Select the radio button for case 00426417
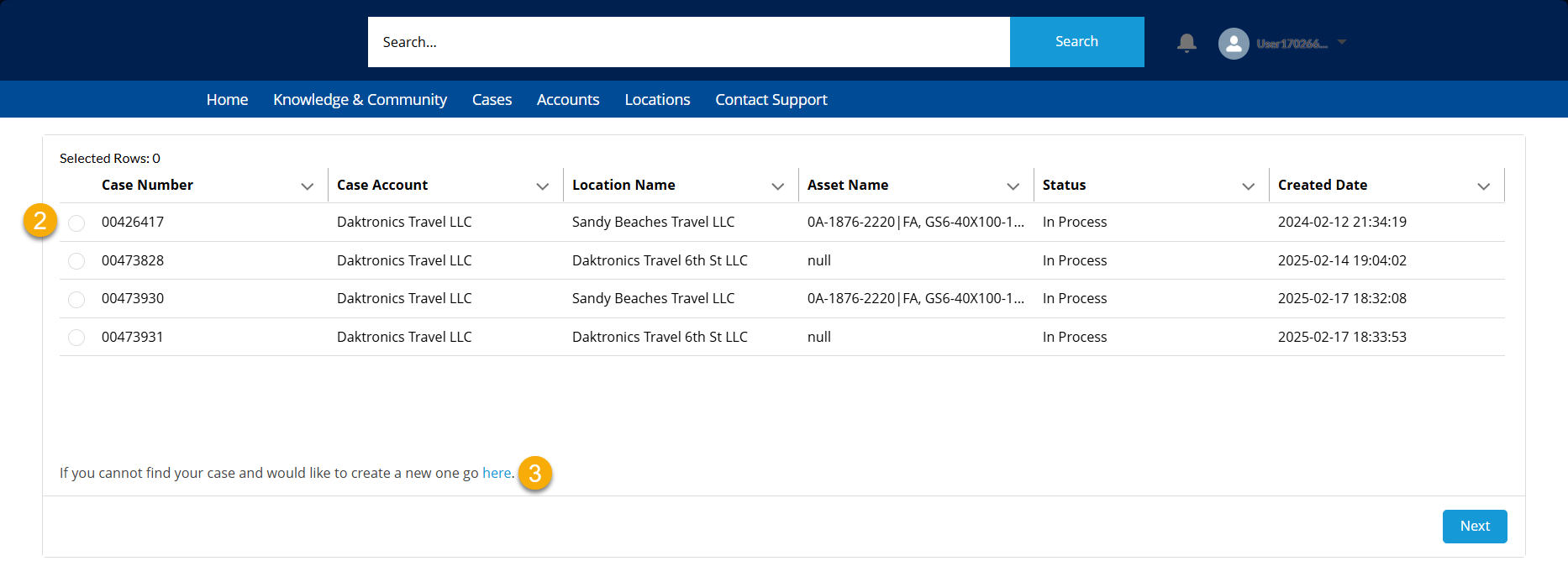The height and width of the screenshot is (582, 1568). (76, 223)
